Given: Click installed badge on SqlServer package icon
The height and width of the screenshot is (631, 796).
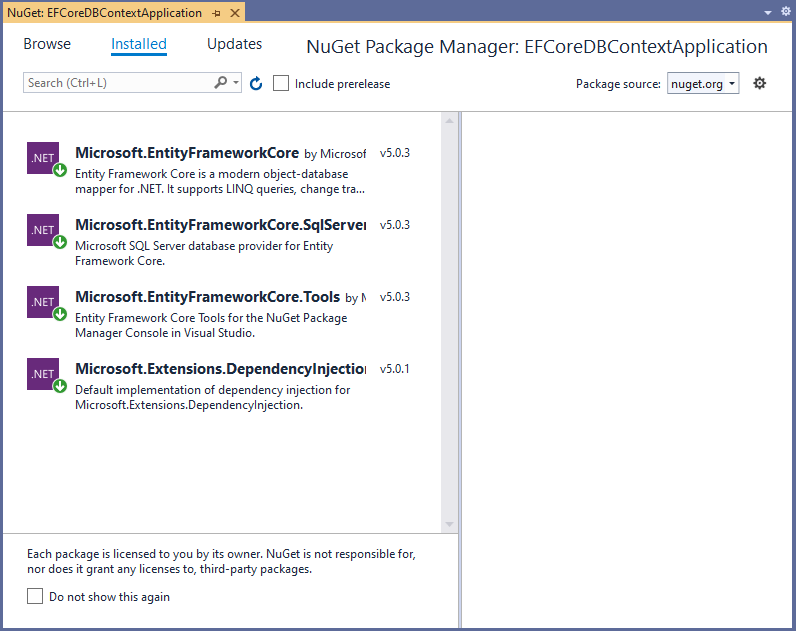Looking at the screenshot, I should point(60,243).
